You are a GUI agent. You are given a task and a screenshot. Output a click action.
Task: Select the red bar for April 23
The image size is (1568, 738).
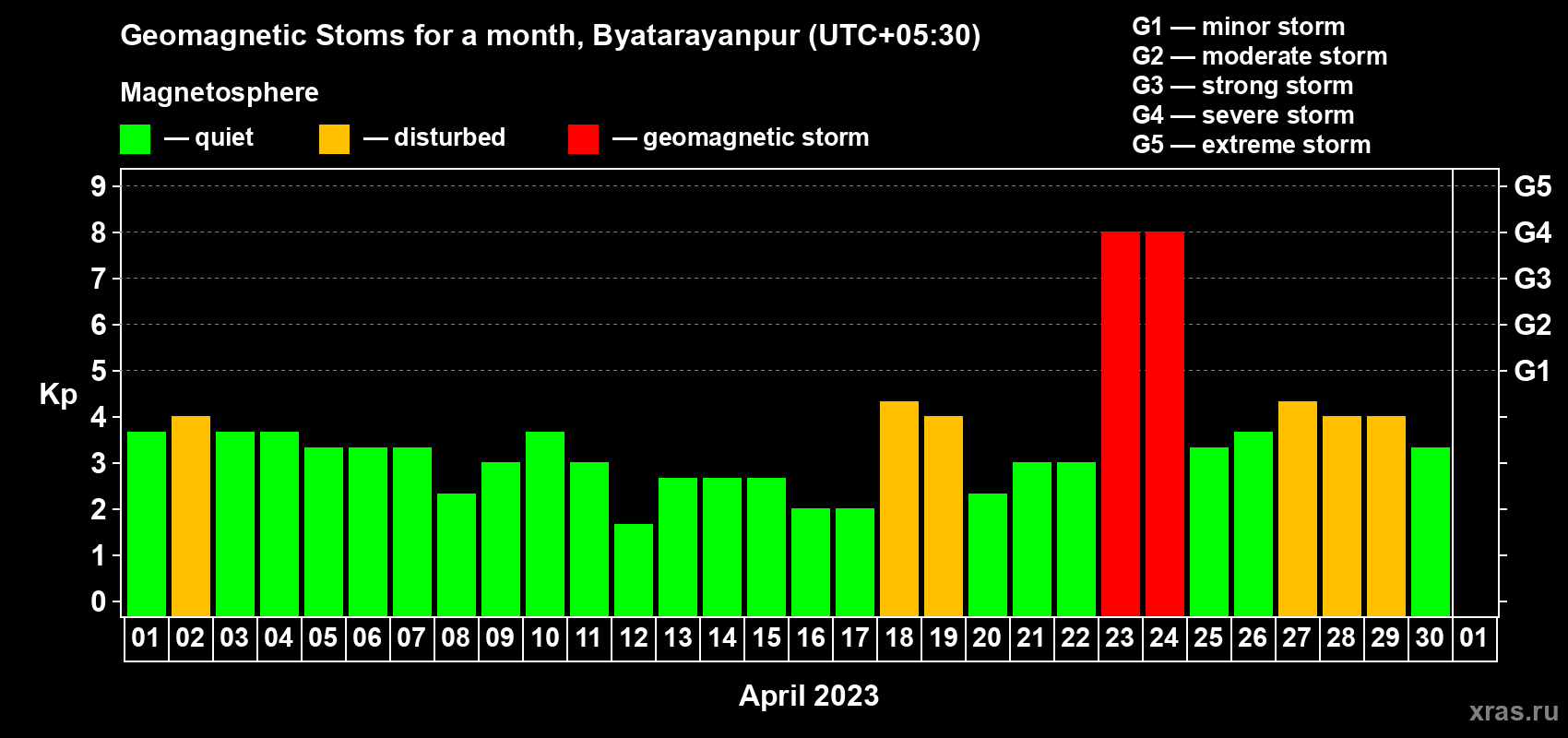pyautogui.click(x=1121, y=423)
